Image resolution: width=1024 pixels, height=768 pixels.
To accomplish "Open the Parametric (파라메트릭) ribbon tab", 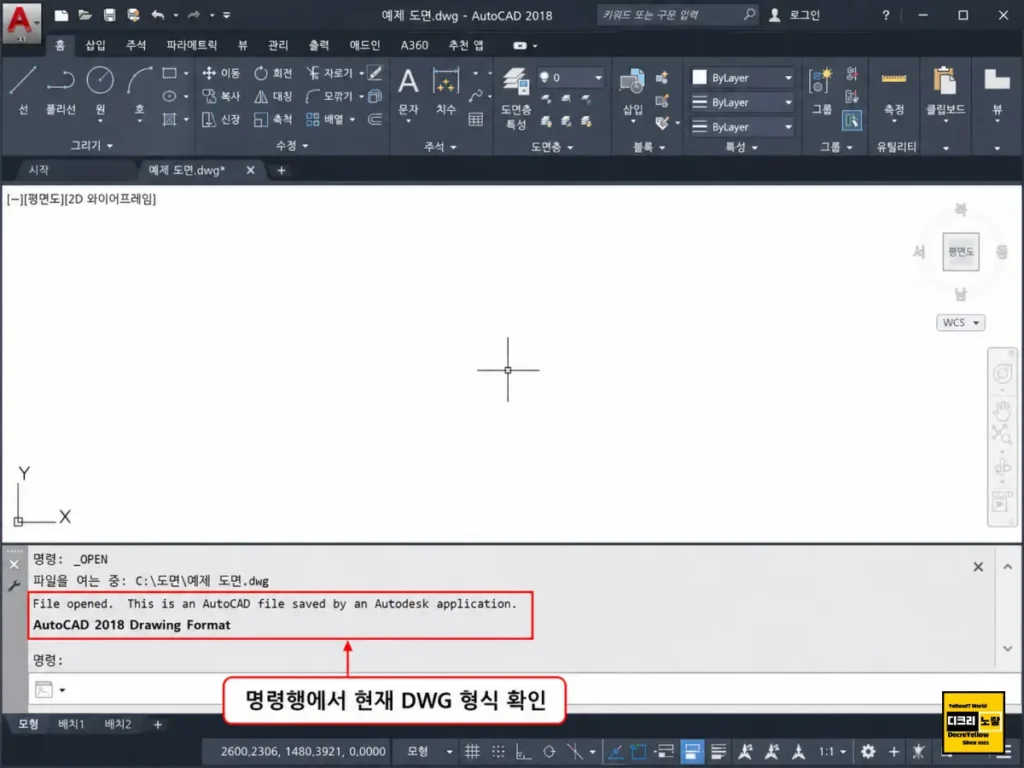I will click(191, 45).
